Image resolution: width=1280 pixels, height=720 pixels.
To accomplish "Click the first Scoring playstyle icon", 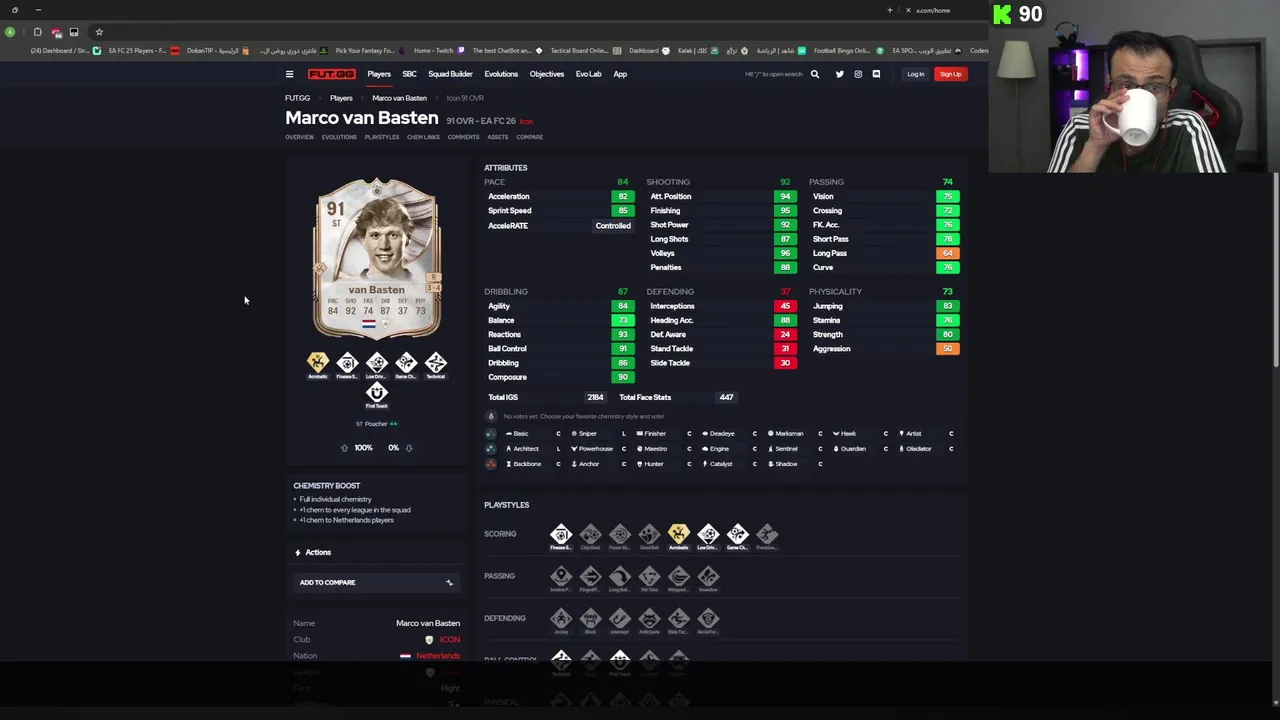I will [x=561, y=536].
